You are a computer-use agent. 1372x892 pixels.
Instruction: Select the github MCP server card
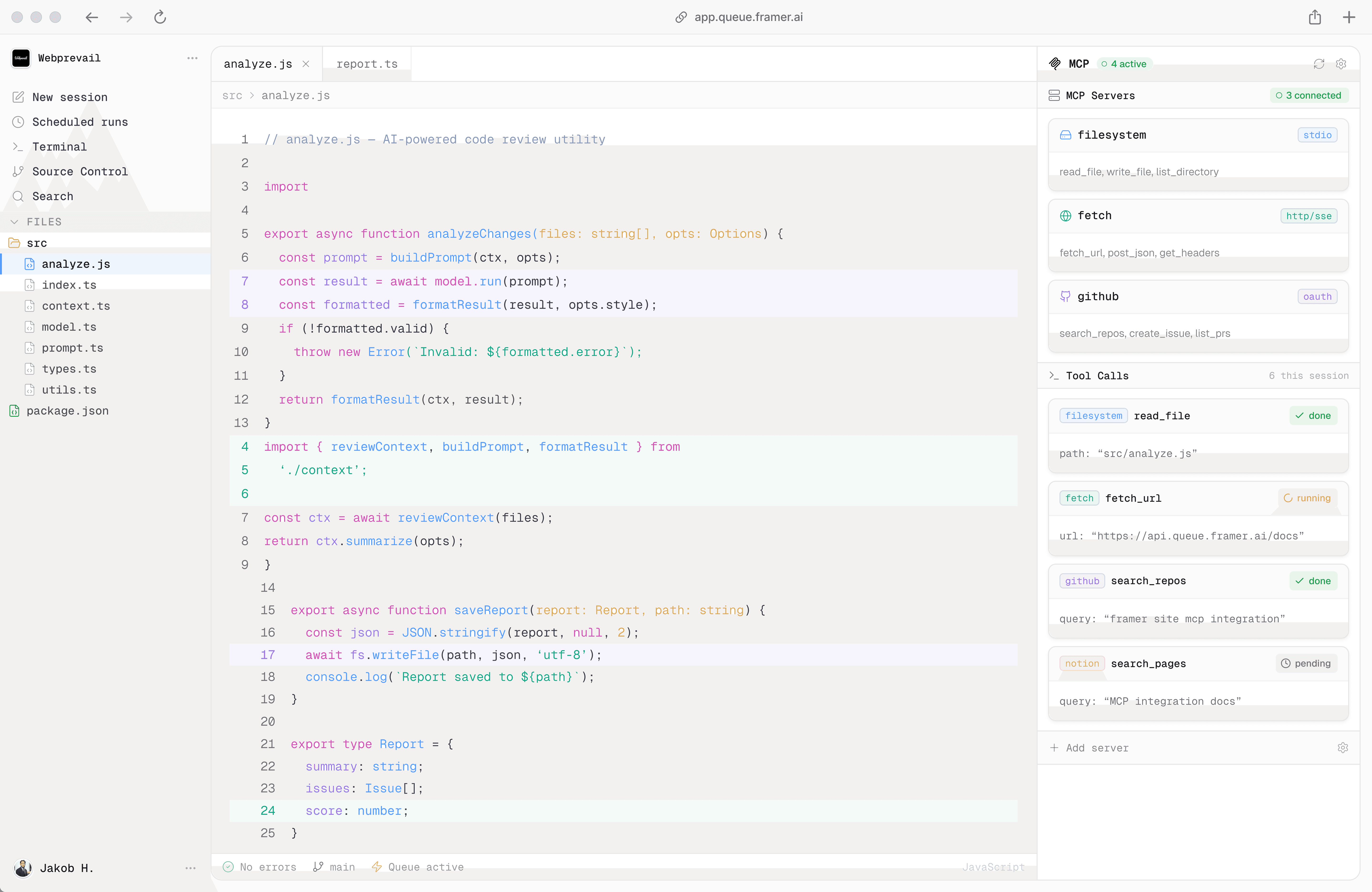pos(1198,316)
